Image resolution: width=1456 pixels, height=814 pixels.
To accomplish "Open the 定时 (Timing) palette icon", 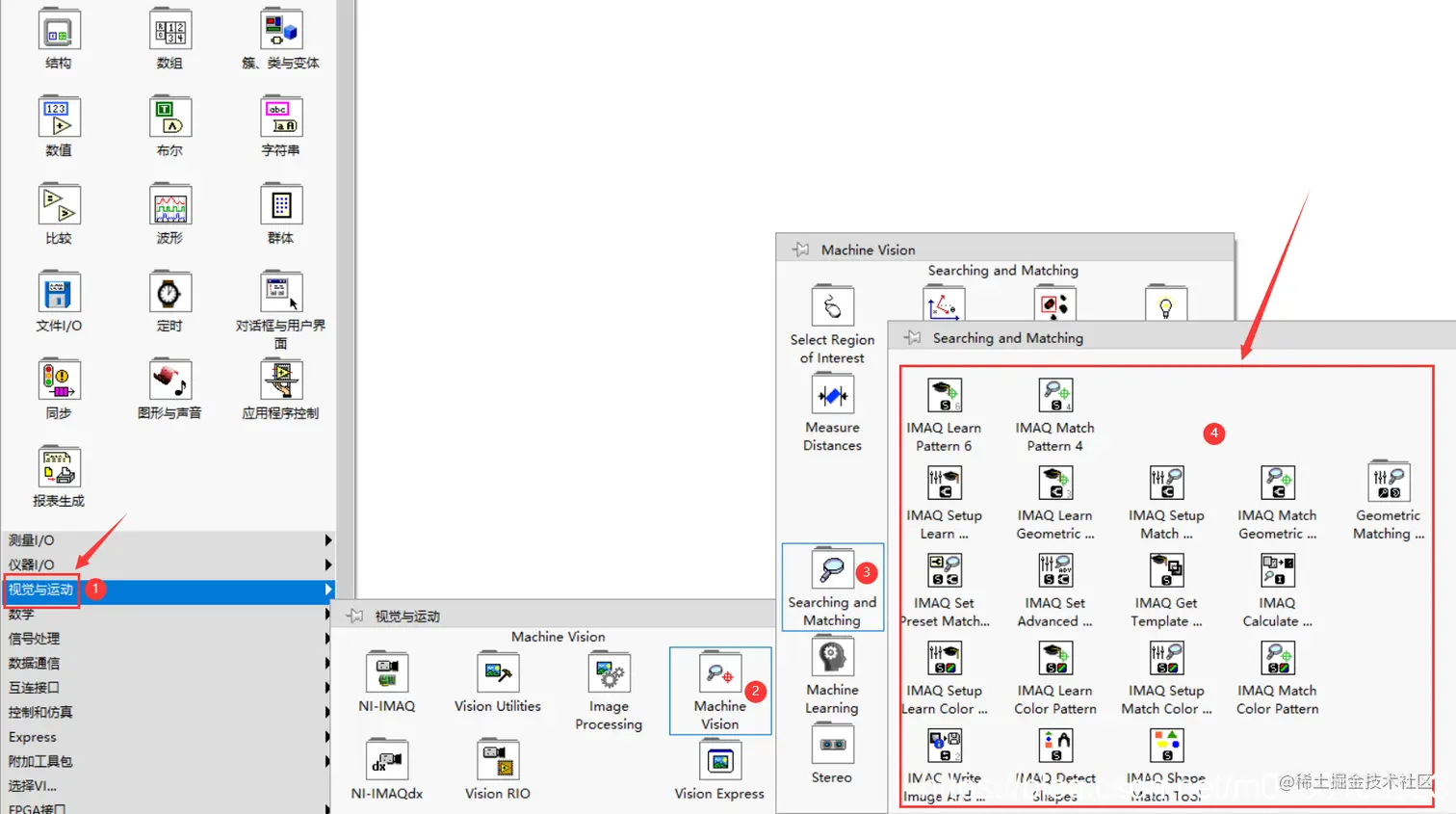I will (169, 293).
